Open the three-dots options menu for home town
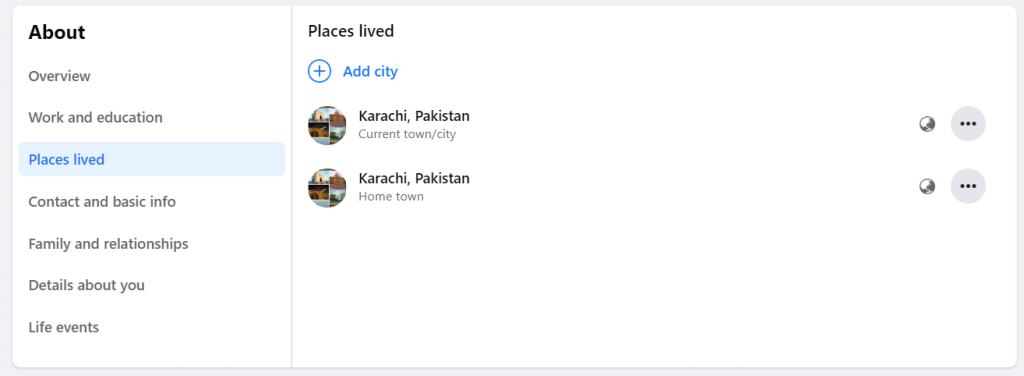 [x=968, y=187]
